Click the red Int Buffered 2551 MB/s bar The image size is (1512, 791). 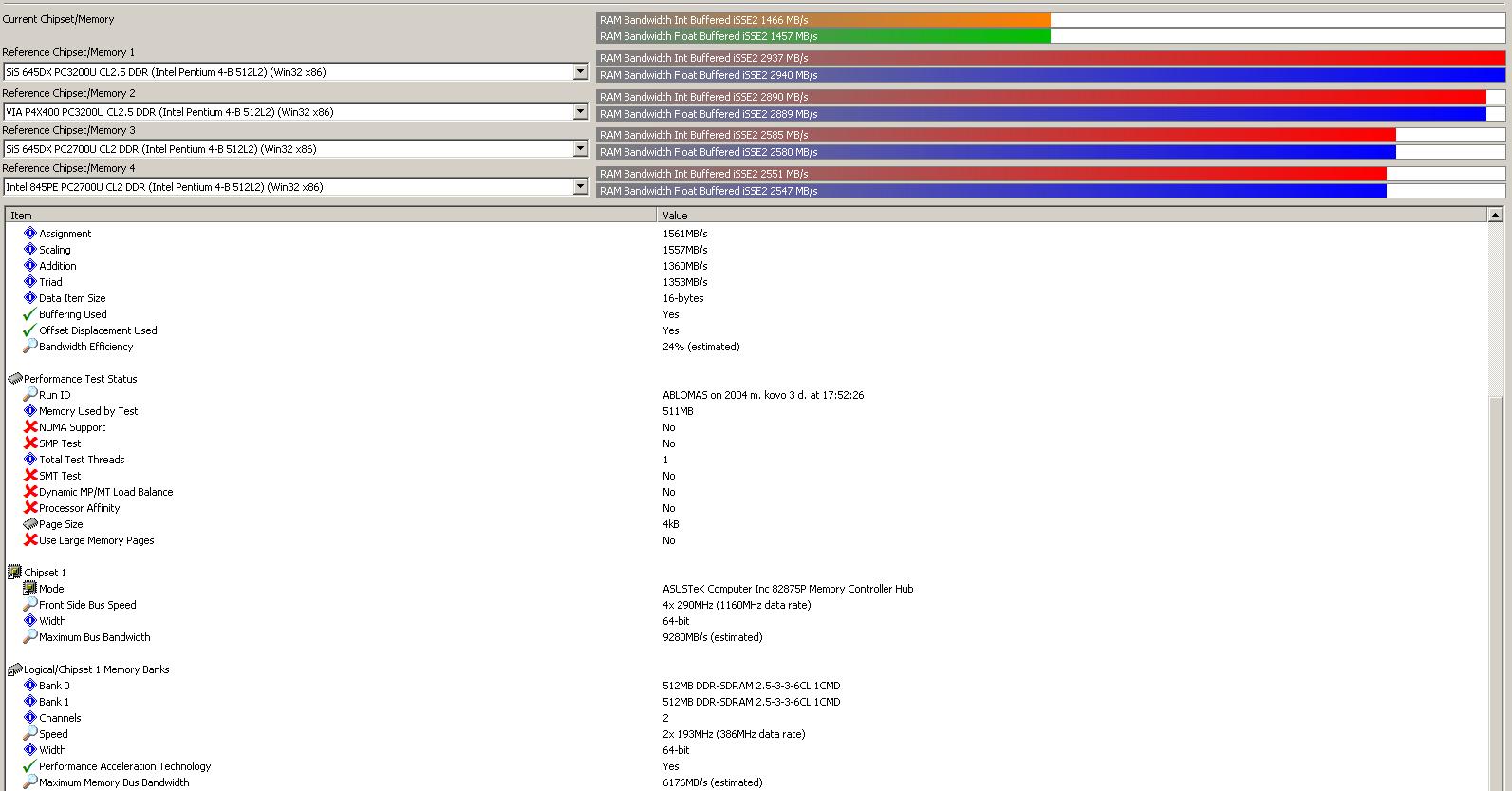click(x=992, y=174)
